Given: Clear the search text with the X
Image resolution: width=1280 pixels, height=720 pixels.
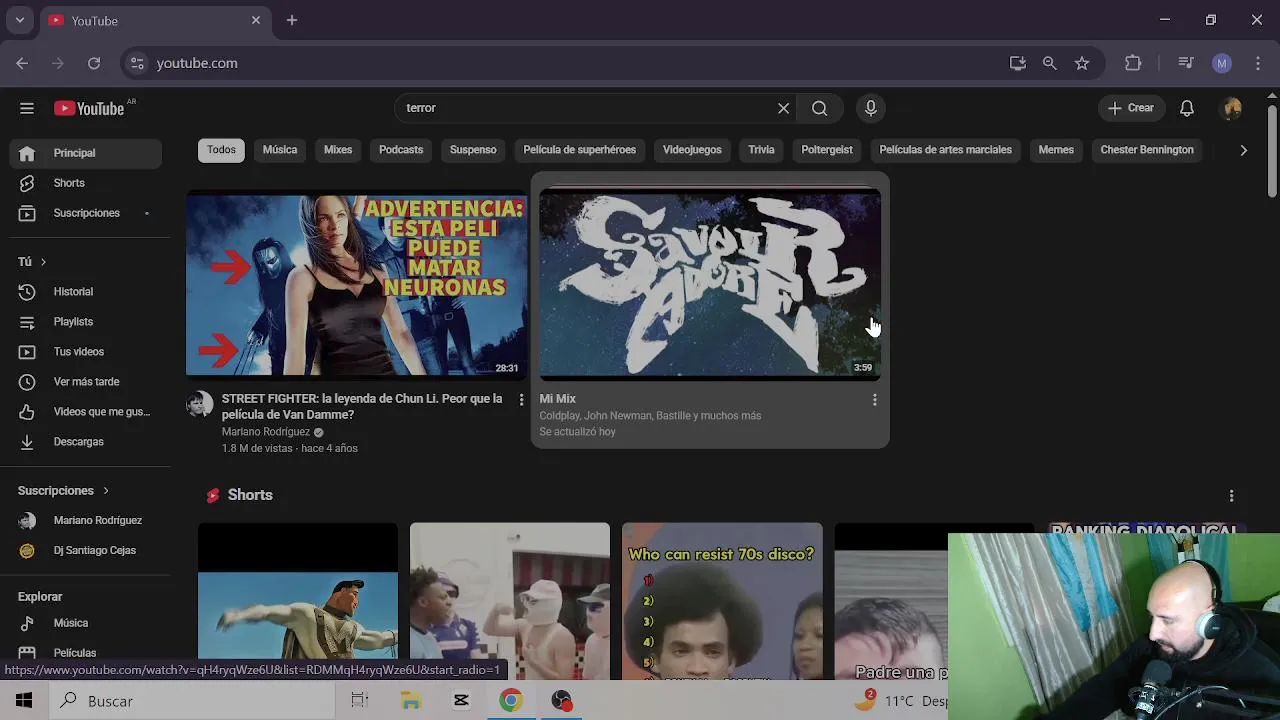Looking at the screenshot, I should (x=784, y=108).
